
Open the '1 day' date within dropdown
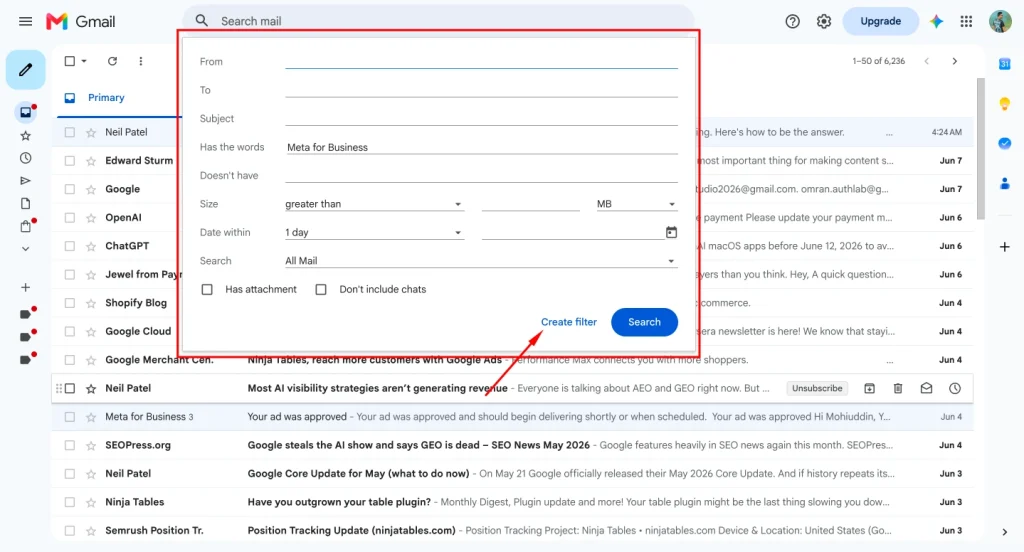click(374, 232)
